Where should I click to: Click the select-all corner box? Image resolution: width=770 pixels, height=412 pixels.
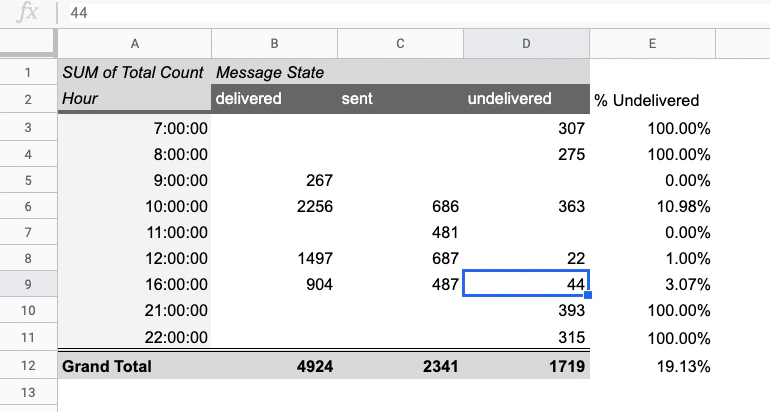coord(28,43)
